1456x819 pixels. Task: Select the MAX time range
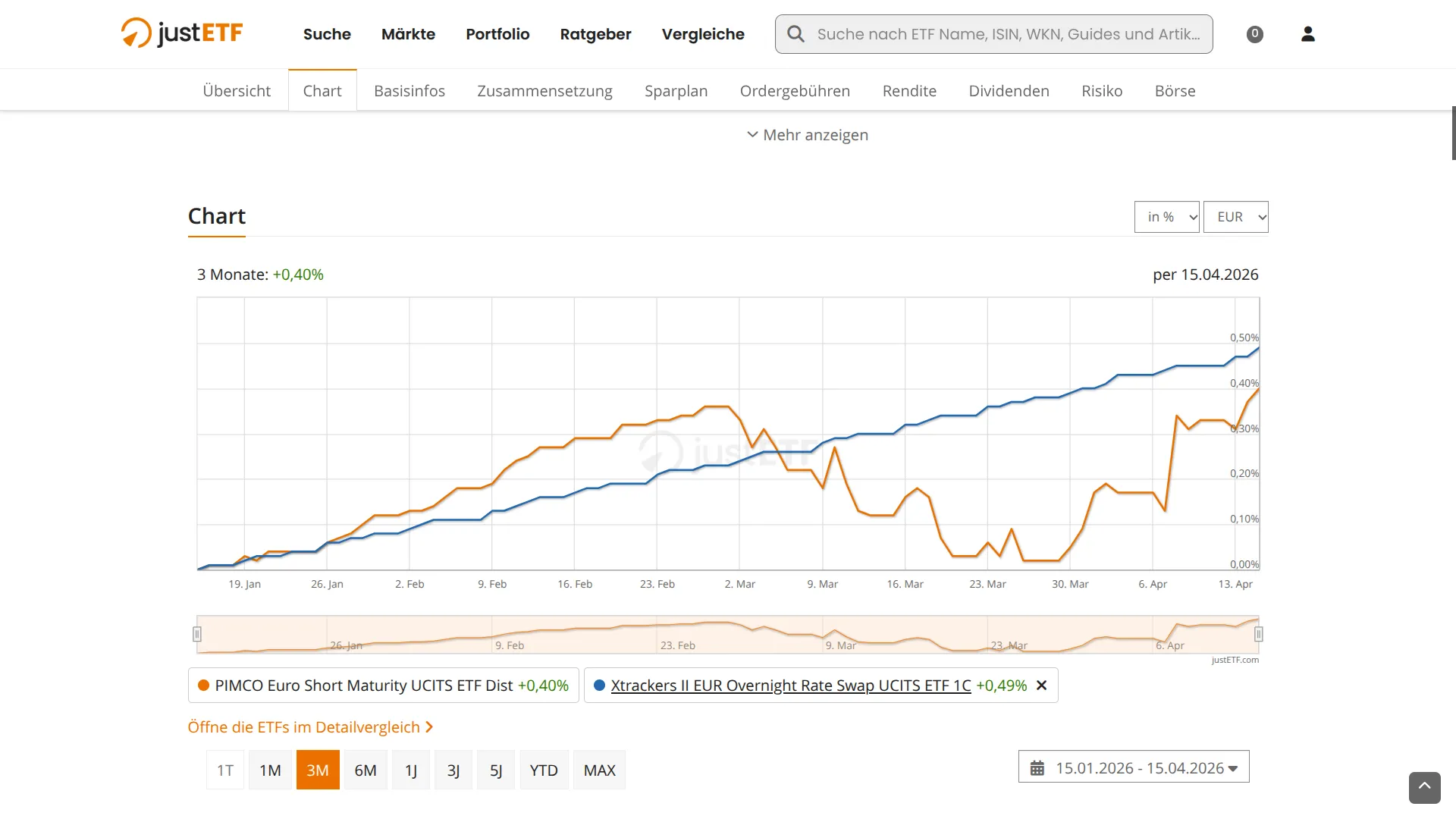click(599, 770)
